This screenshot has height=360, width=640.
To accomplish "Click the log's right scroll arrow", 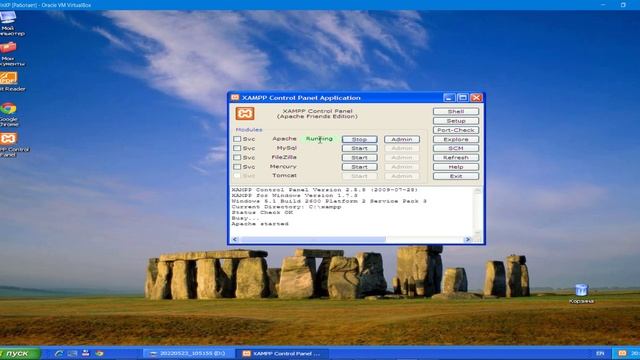I will point(468,239).
